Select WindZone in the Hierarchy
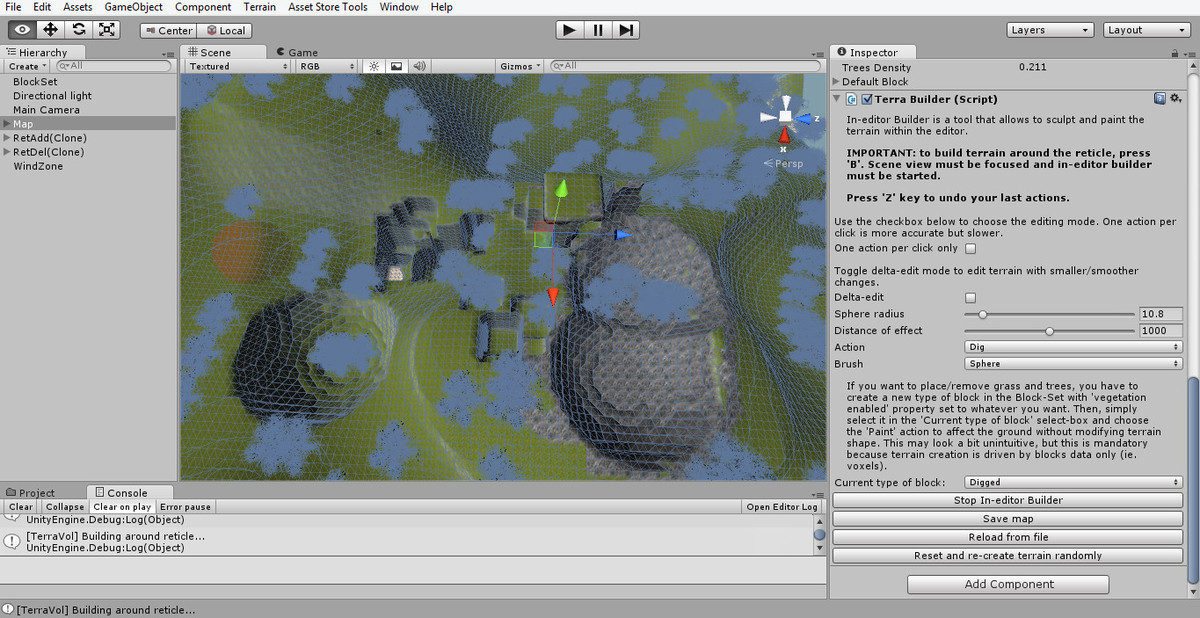1200x618 pixels. 38,166
